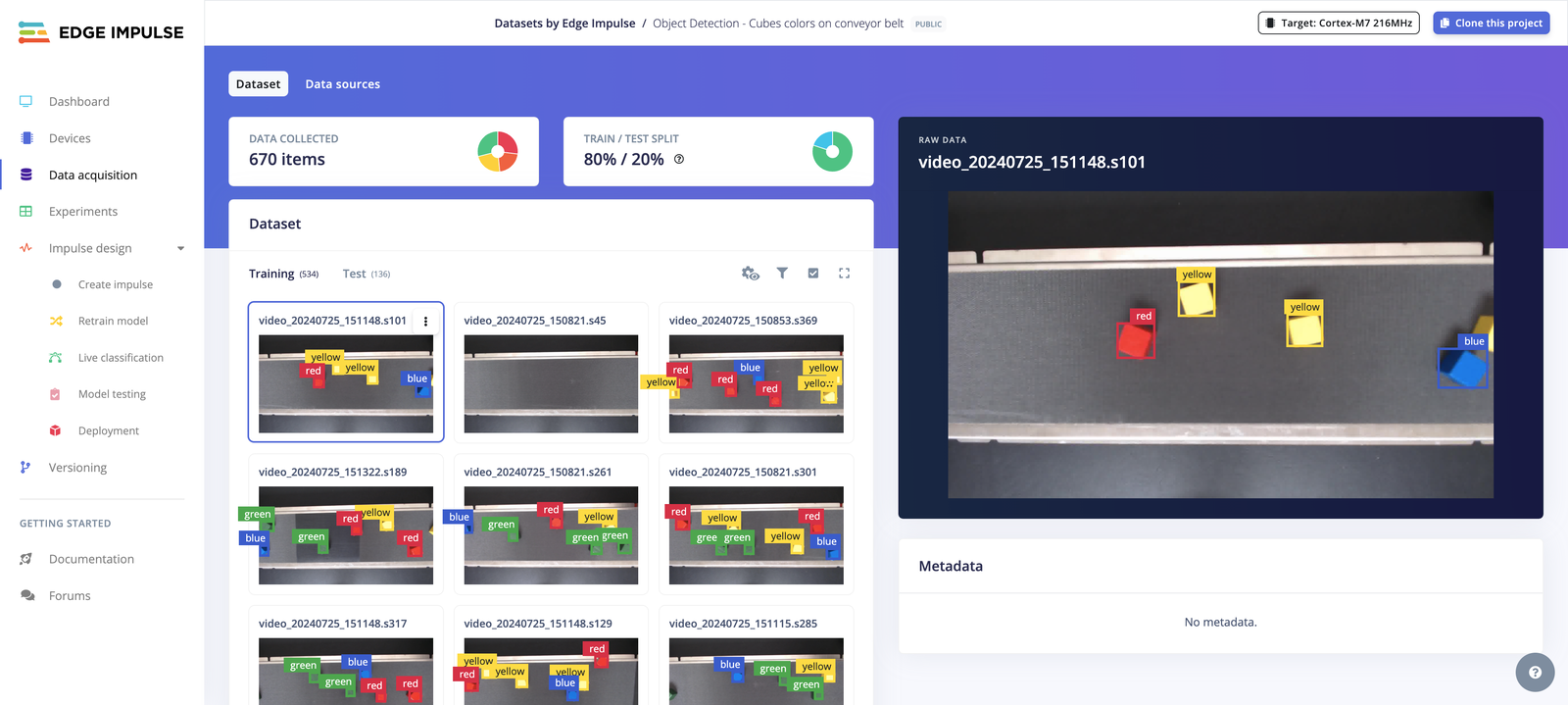
Task: Click the Deployment box icon
Action: (x=56, y=430)
